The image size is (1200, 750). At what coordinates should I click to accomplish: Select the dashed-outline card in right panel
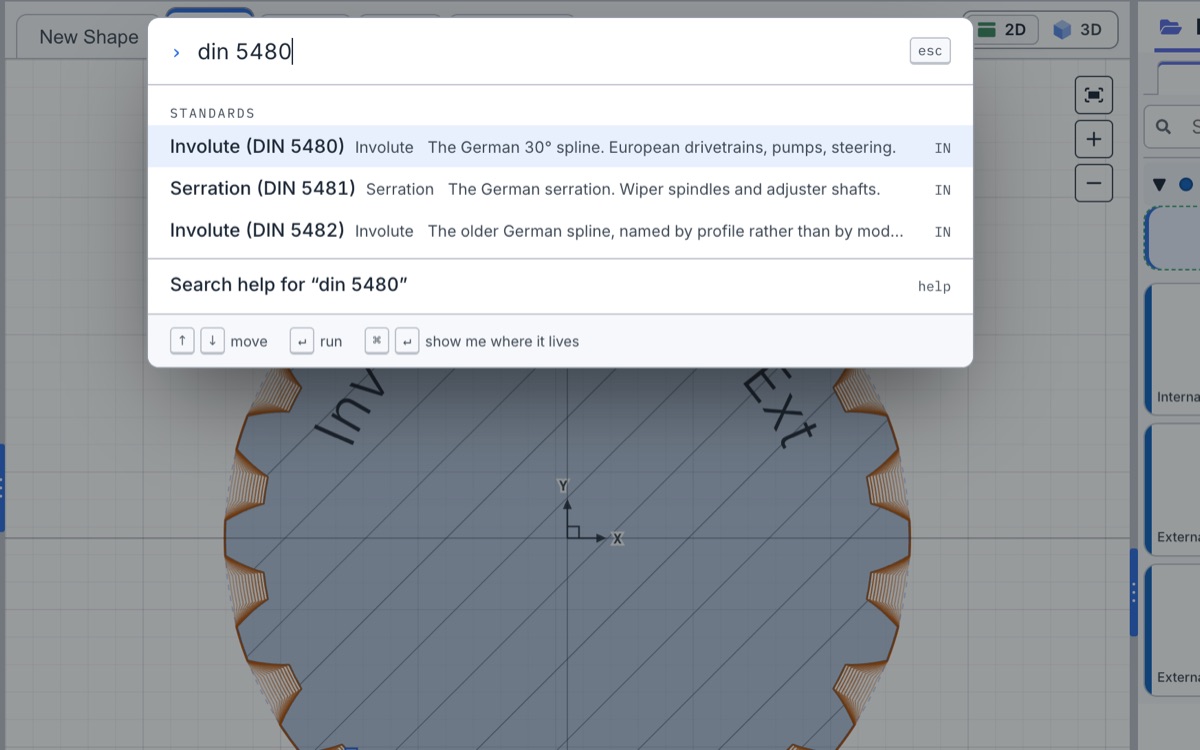1172,238
